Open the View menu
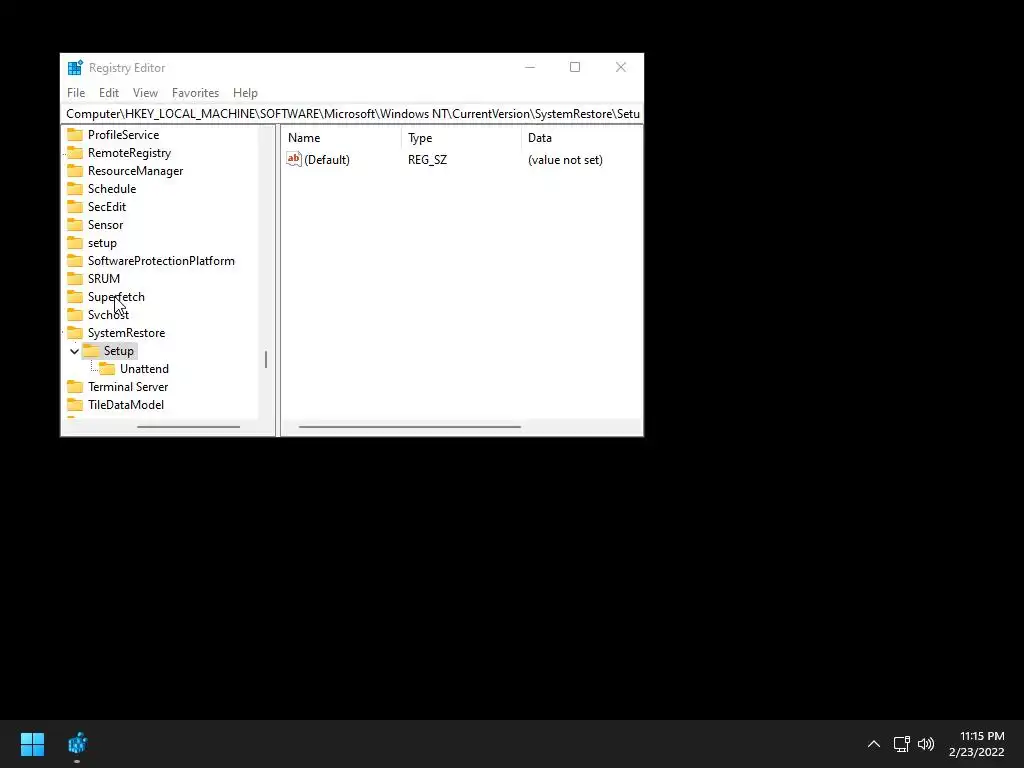Screen dimensions: 1024x768 tap(145, 93)
